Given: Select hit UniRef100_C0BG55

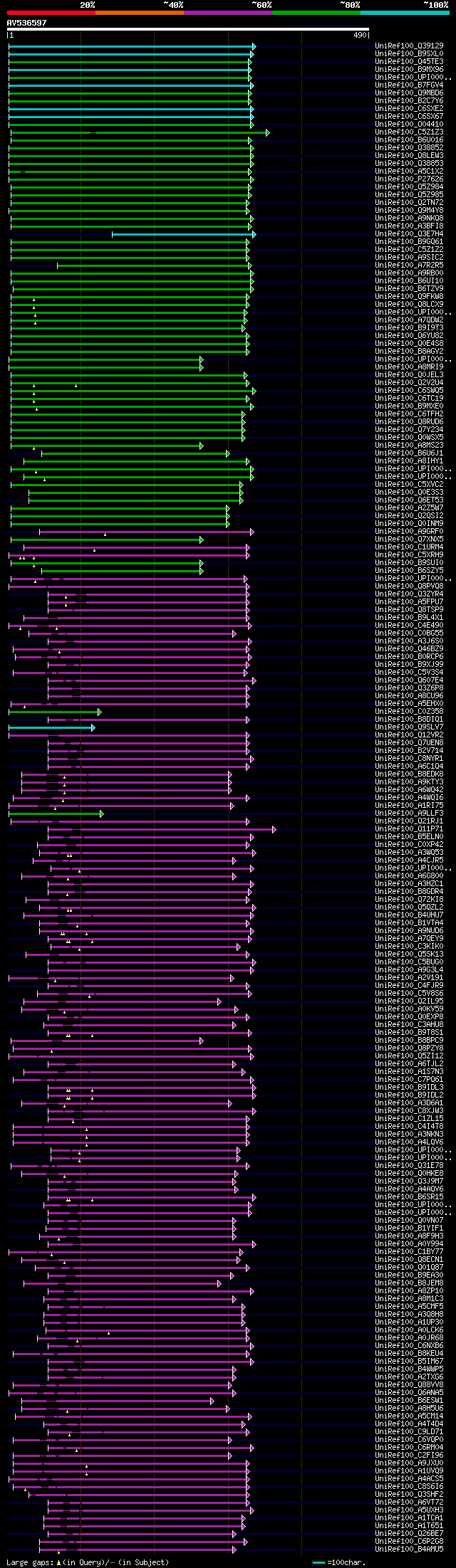Looking at the screenshot, I should pyautogui.click(x=410, y=633).
